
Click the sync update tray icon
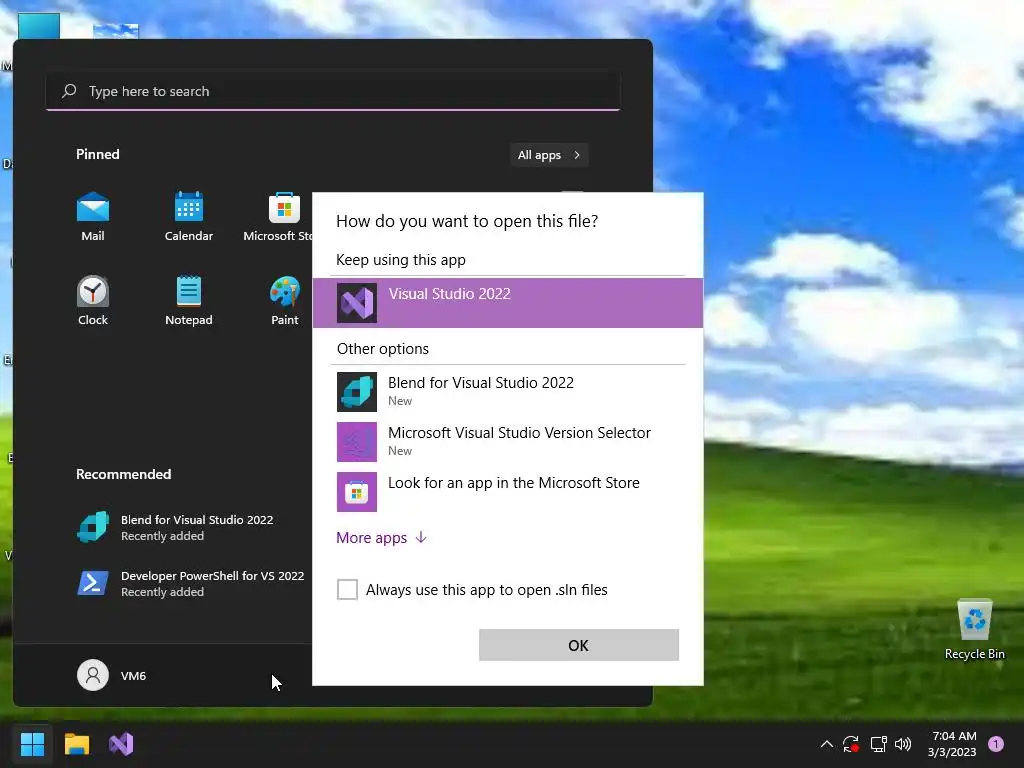[x=850, y=744]
